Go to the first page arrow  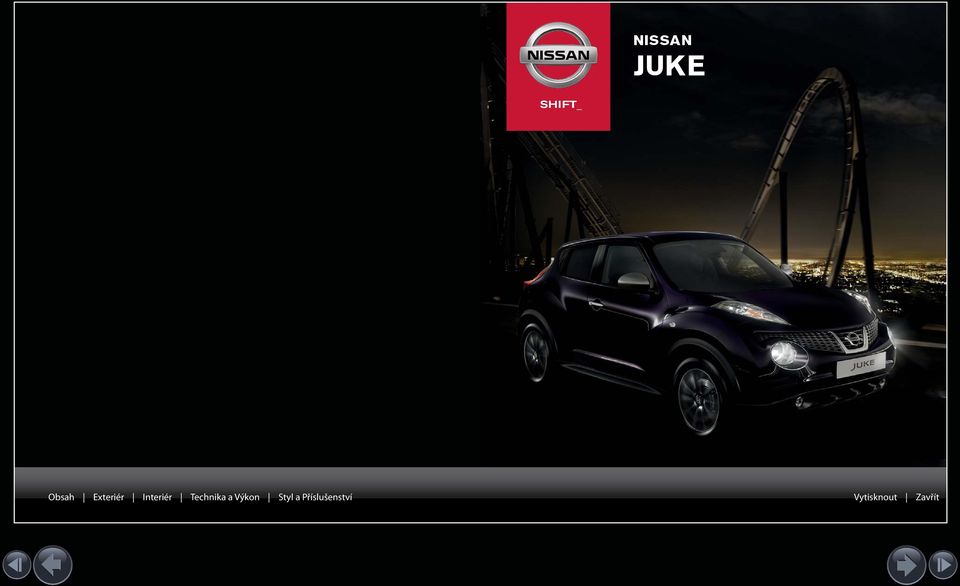(x=17, y=564)
